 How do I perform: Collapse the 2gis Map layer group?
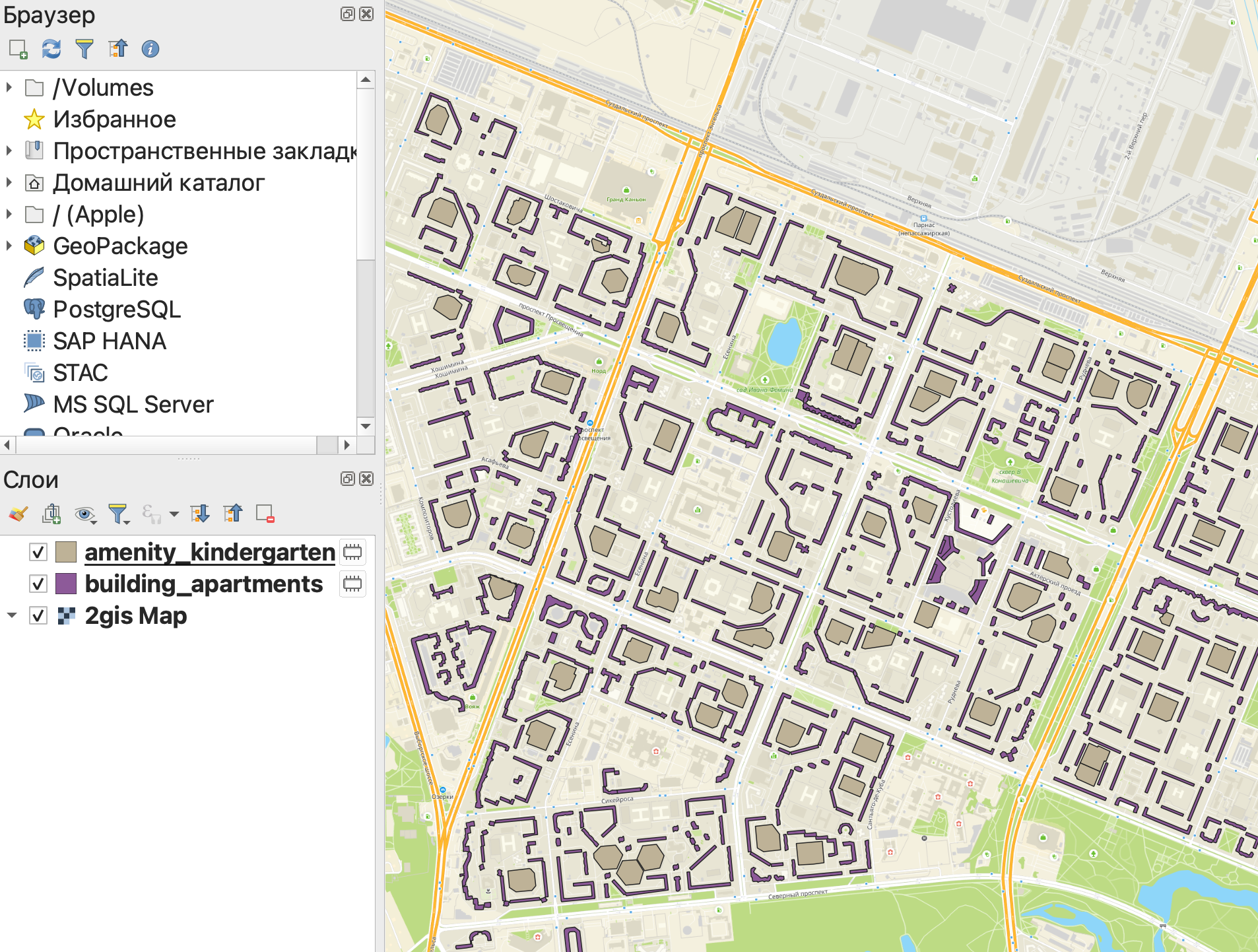(x=12, y=615)
